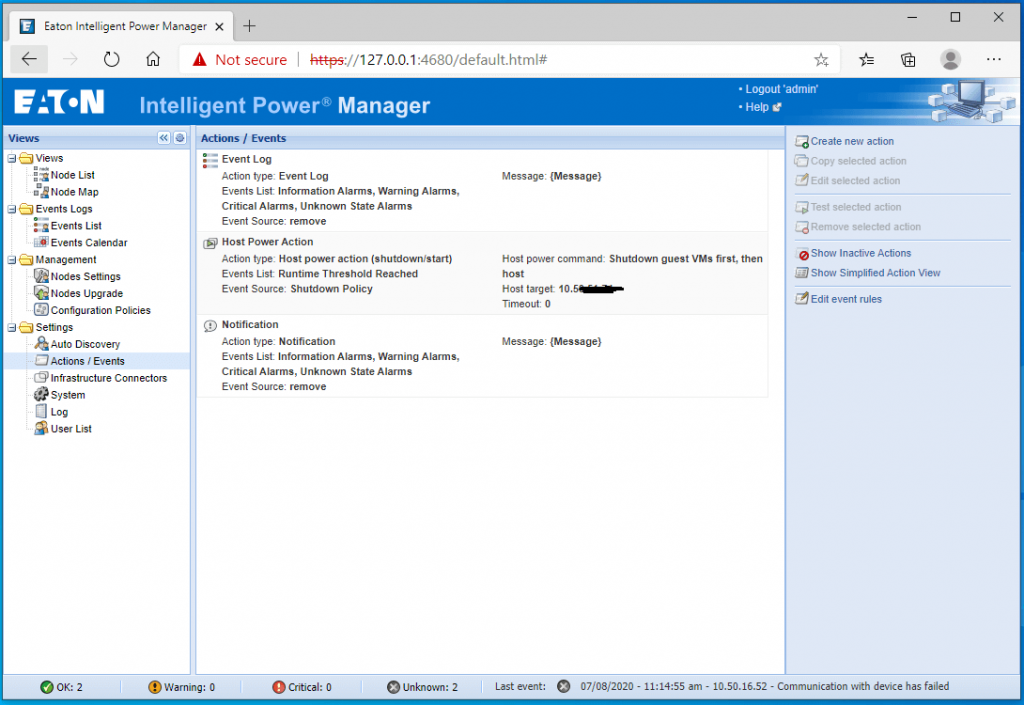1024x705 pixels.
Task: Open the Events Calendar item
Action: pos(89,242)
